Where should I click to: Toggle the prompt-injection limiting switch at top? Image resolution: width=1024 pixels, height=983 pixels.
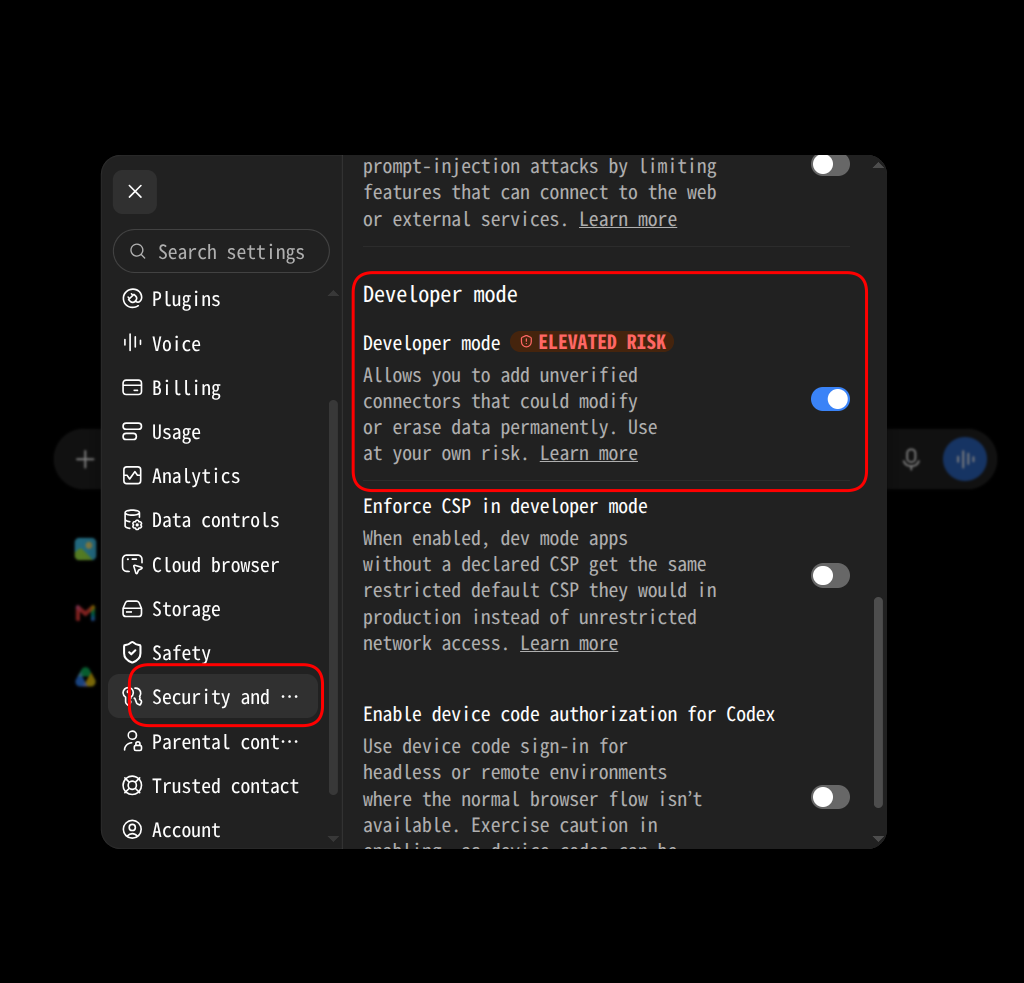829,165
